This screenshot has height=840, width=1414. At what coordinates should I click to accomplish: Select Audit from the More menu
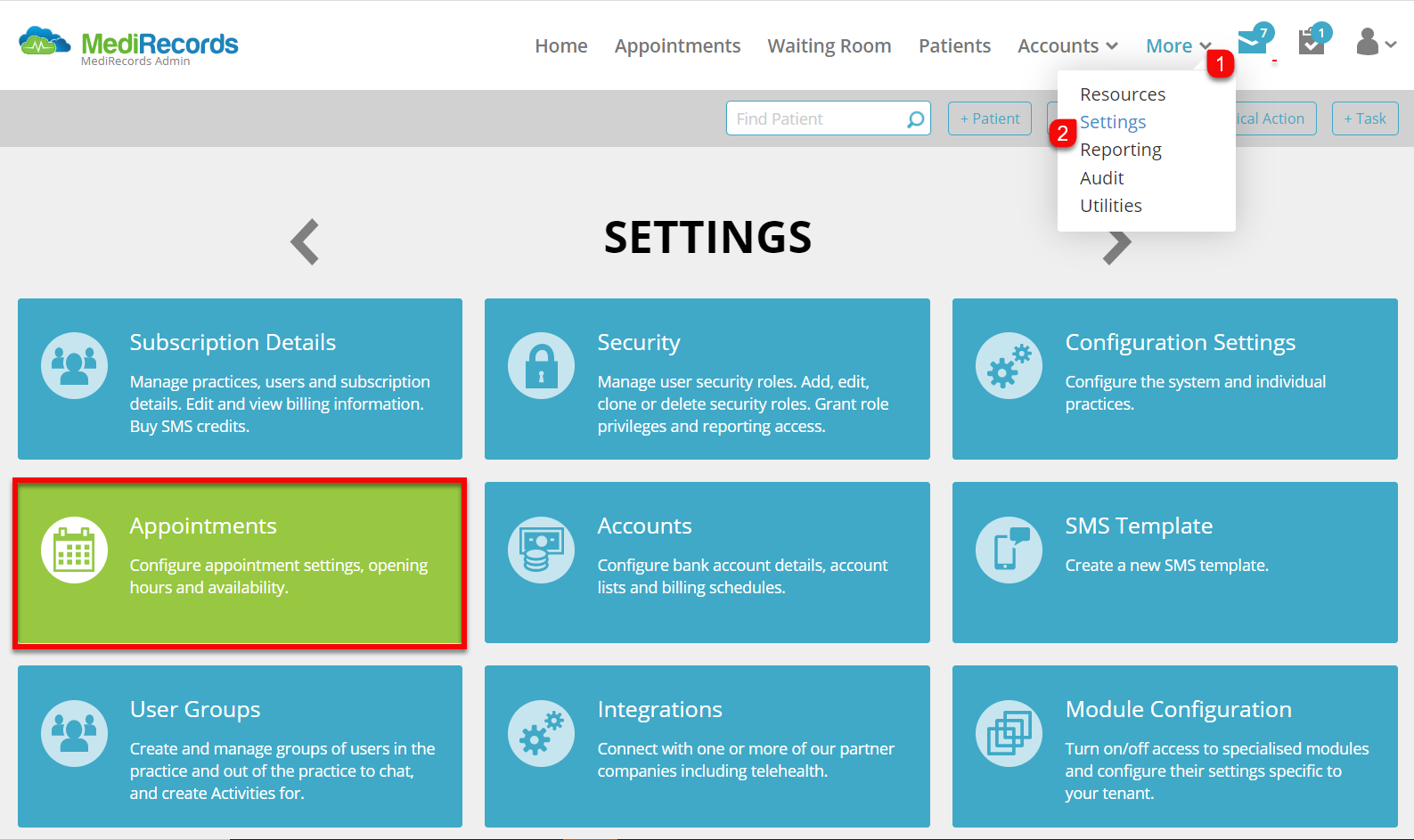(x=1102, y=178)
